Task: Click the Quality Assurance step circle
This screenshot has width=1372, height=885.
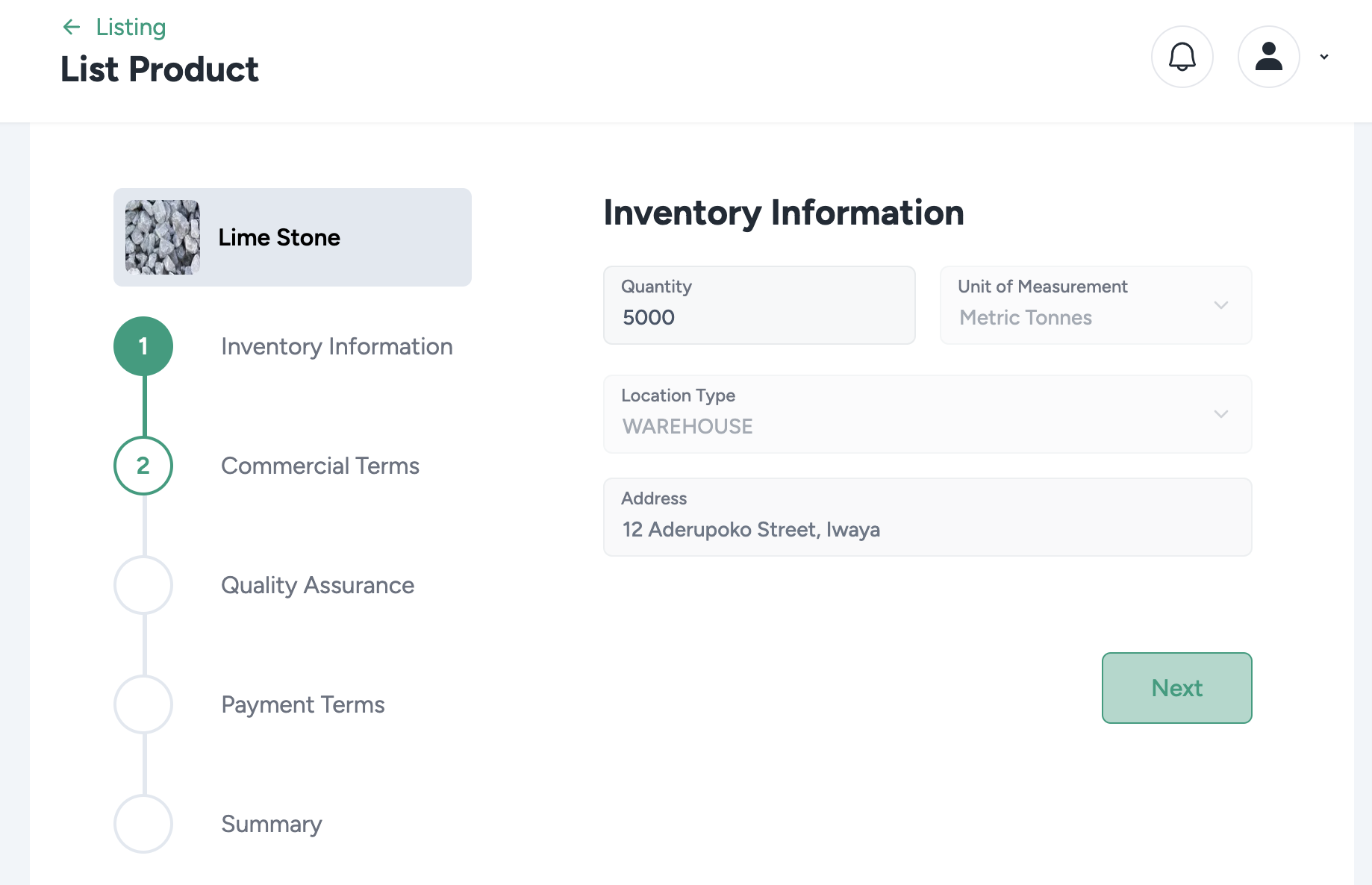Action: [x=143, y=585]
